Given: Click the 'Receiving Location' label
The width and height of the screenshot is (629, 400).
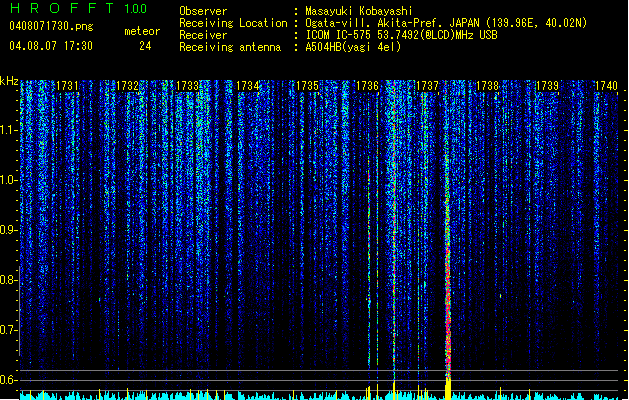Looking at the screenshot, I should (233, 23).
